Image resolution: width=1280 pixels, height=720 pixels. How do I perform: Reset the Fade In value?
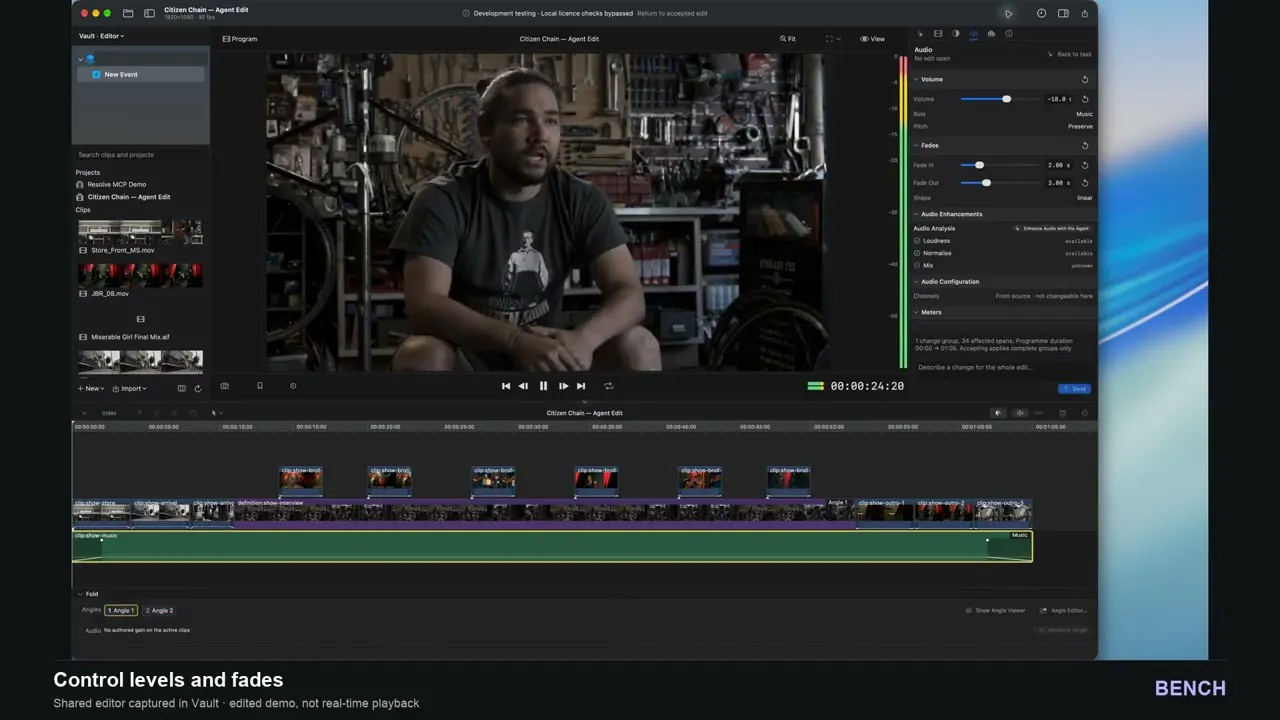1085,165
